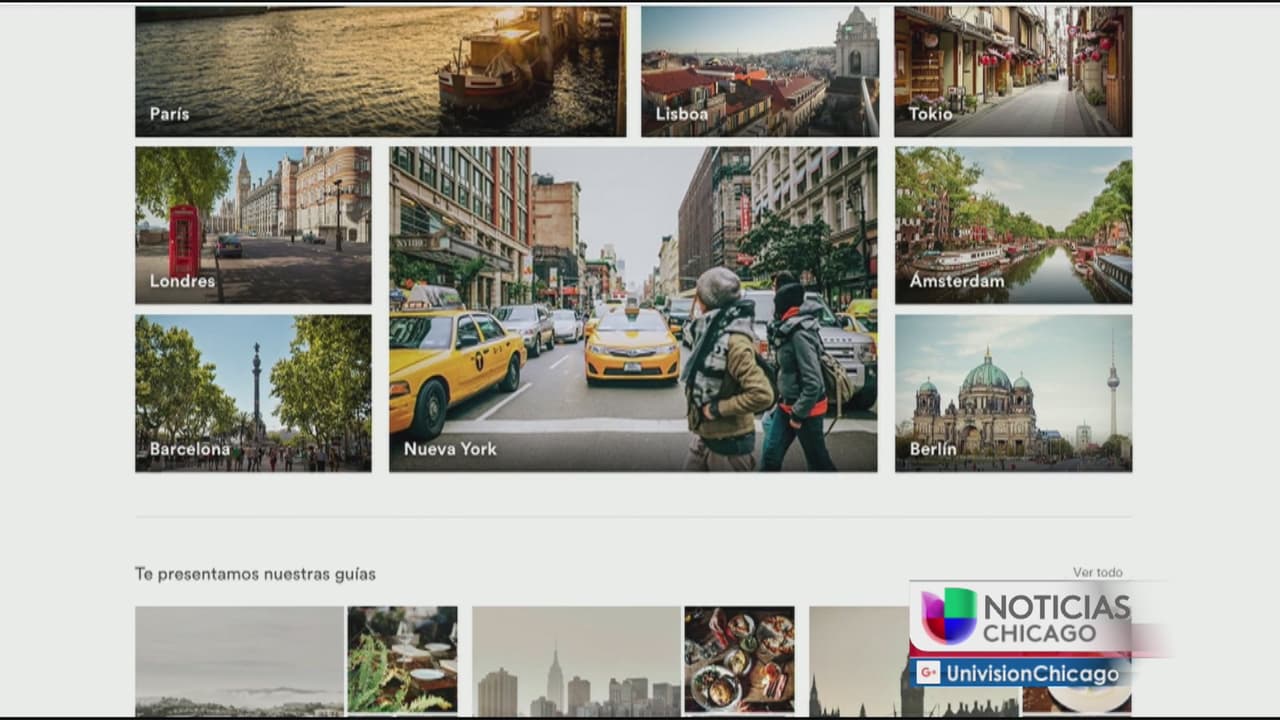This screenshot has height=720, width=1280.
Task: Choose the Londres destination tile
Action: click(x=253, y=225)
